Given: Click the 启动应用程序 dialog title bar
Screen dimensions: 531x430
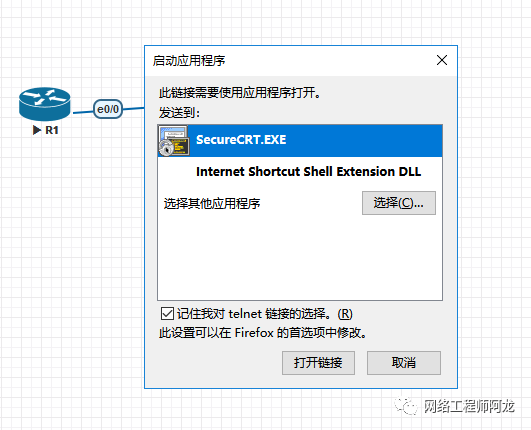Looking at the screenshot, I should pos(291,61).
